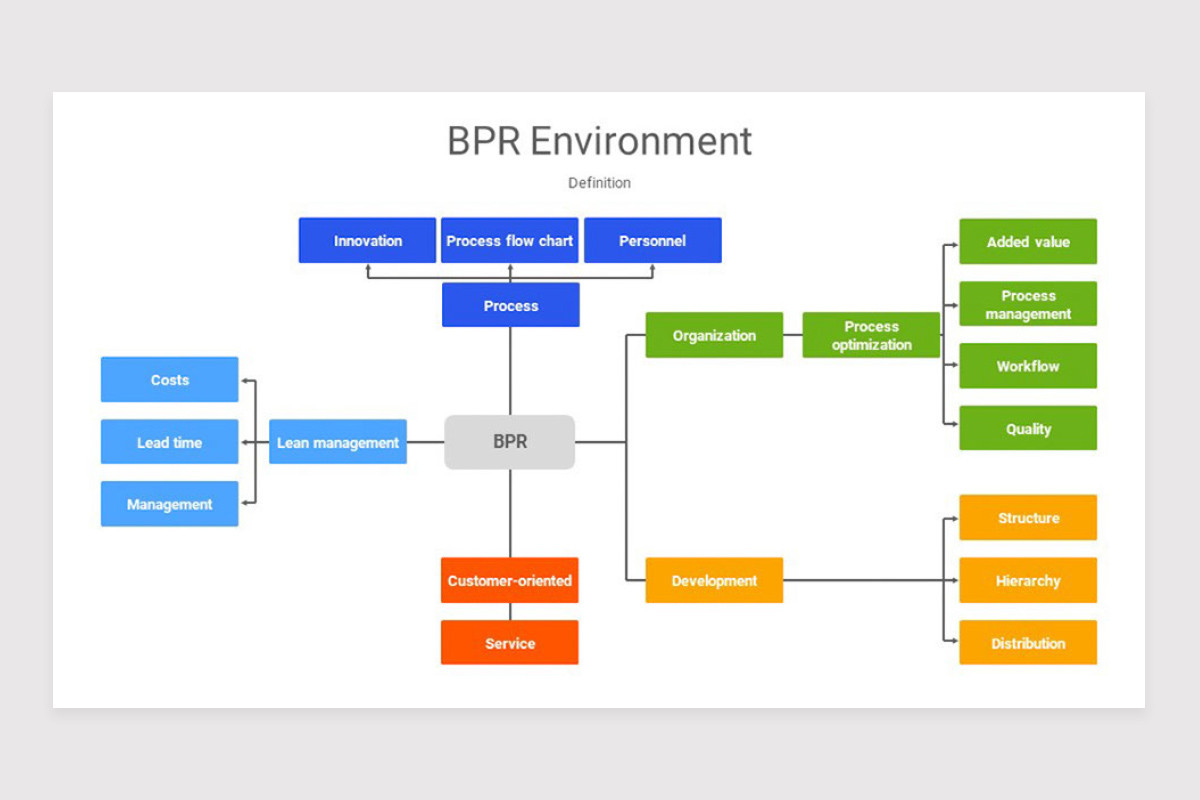Select the Lead time box
1200x800 pixels.
click(168, 441)
